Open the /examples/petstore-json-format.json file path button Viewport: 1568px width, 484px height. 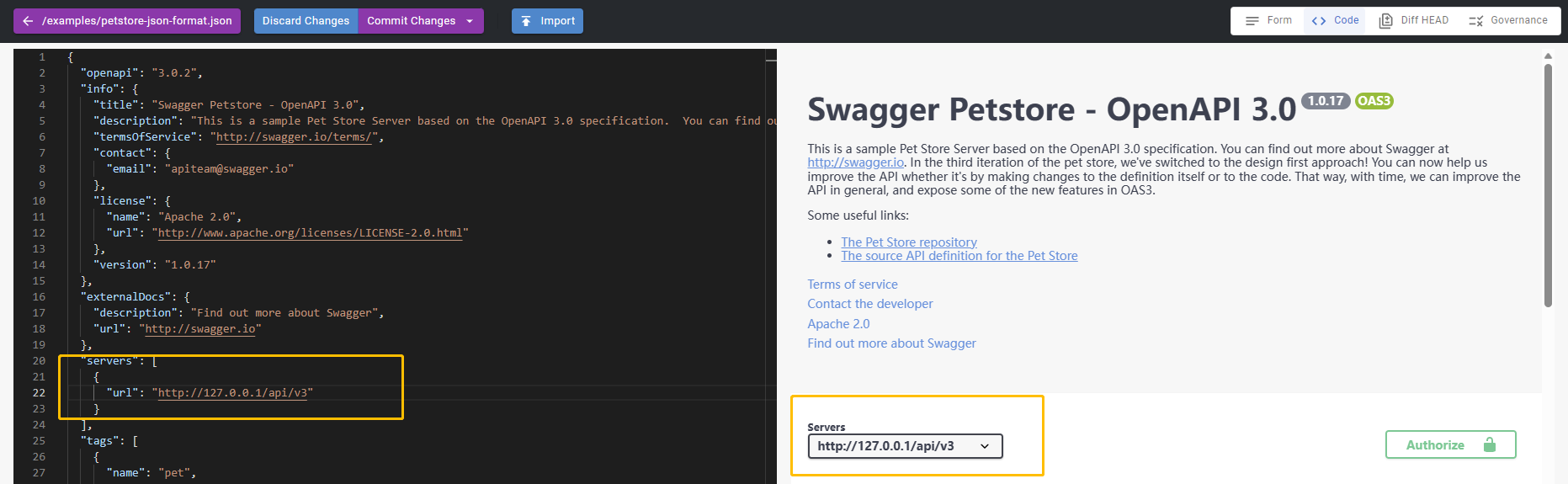[x=127, y=21]
